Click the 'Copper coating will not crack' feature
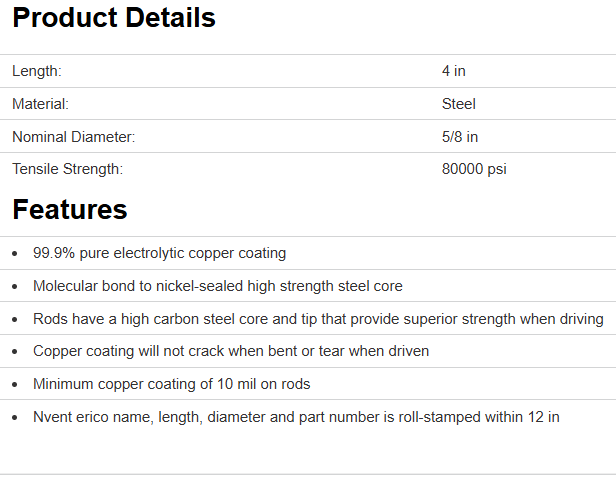Viewport: 616px width, 486px height. (x=231, y=351)
